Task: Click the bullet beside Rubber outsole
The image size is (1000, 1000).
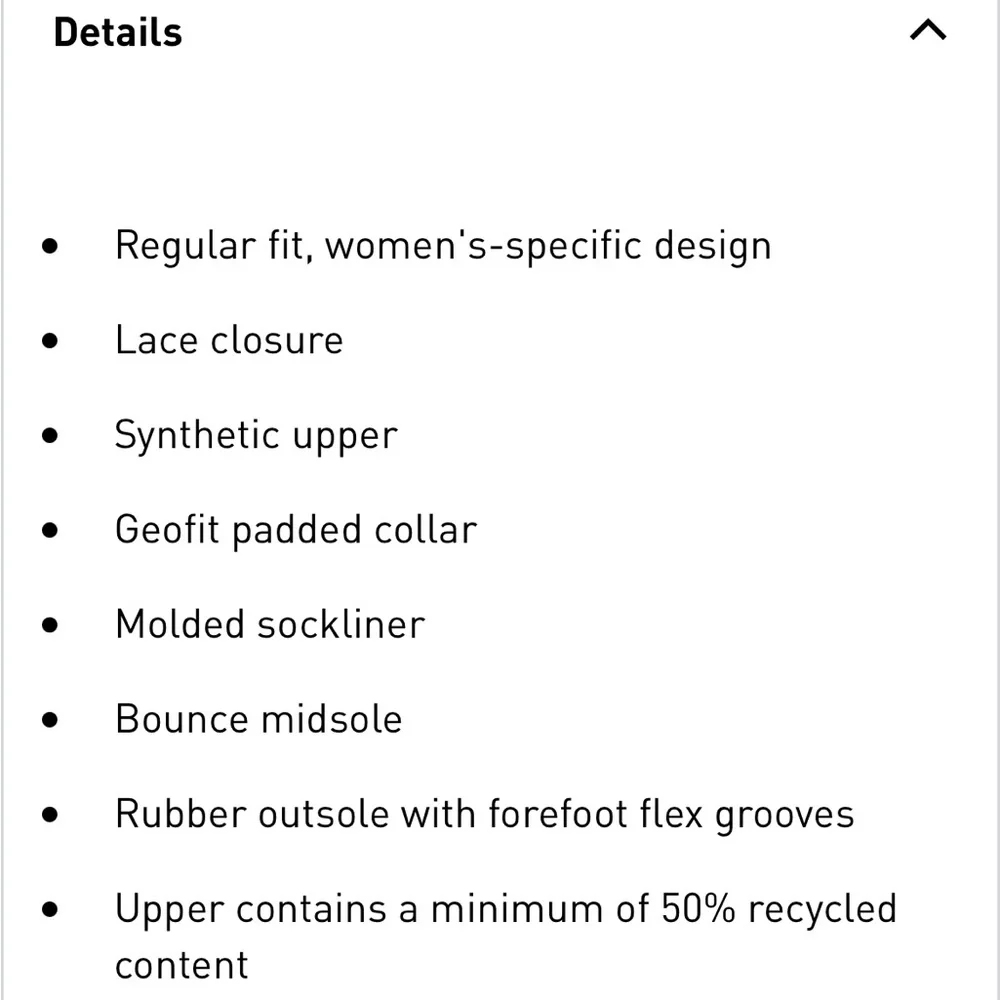Action: [x=51, y=814]
